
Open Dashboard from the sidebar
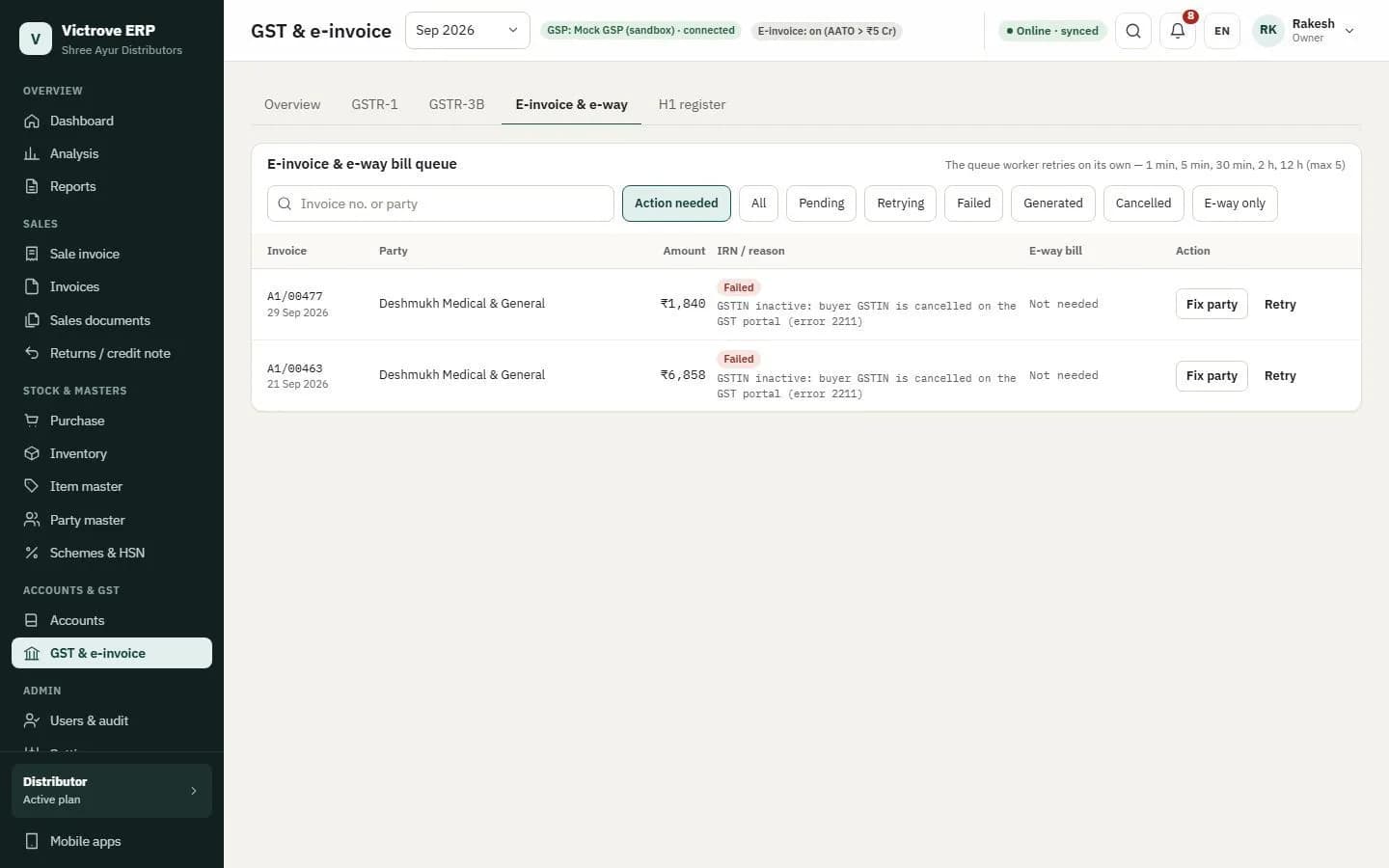point(112,121)
